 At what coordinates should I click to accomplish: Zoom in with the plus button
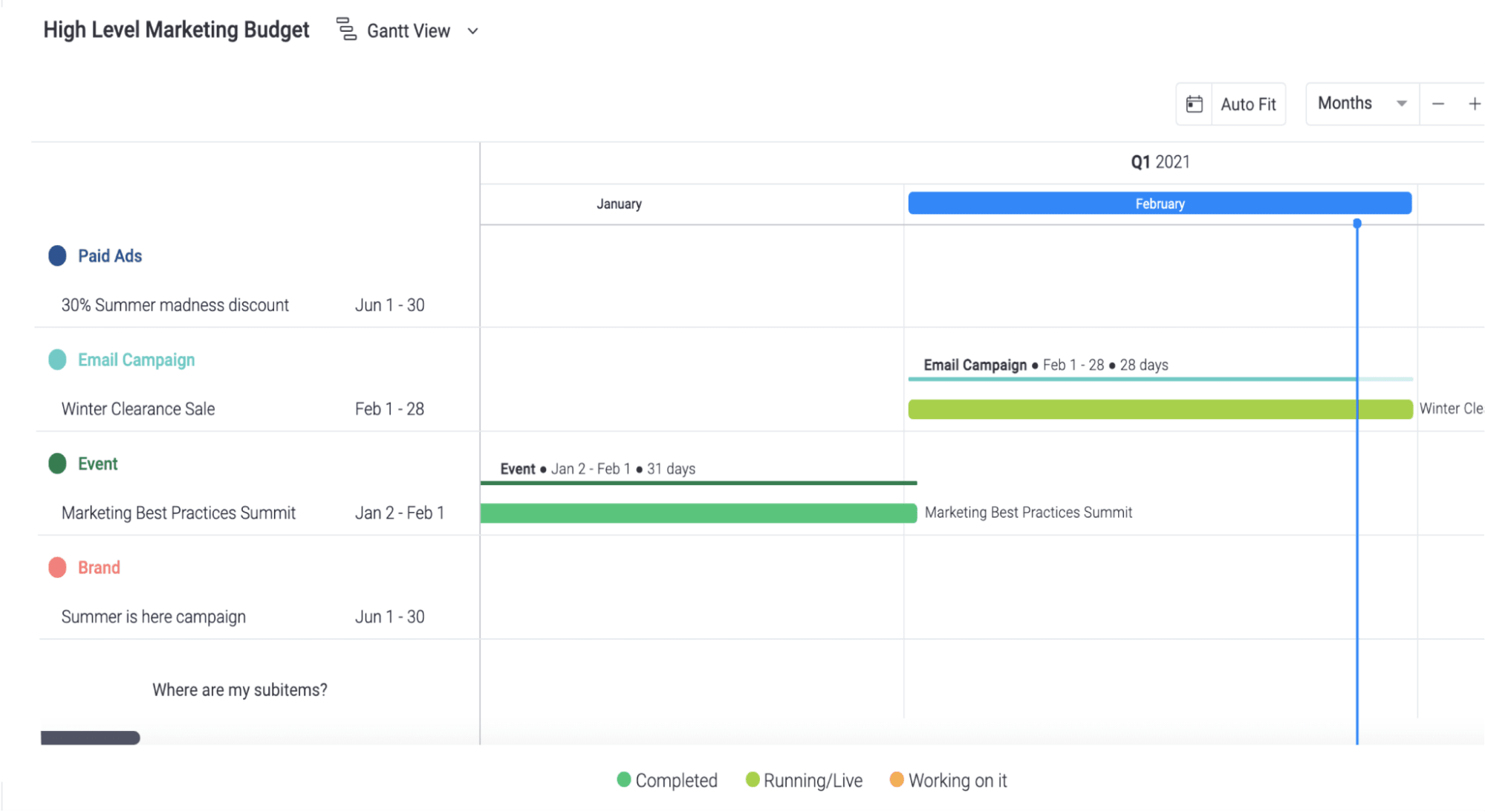[1474, 104]
